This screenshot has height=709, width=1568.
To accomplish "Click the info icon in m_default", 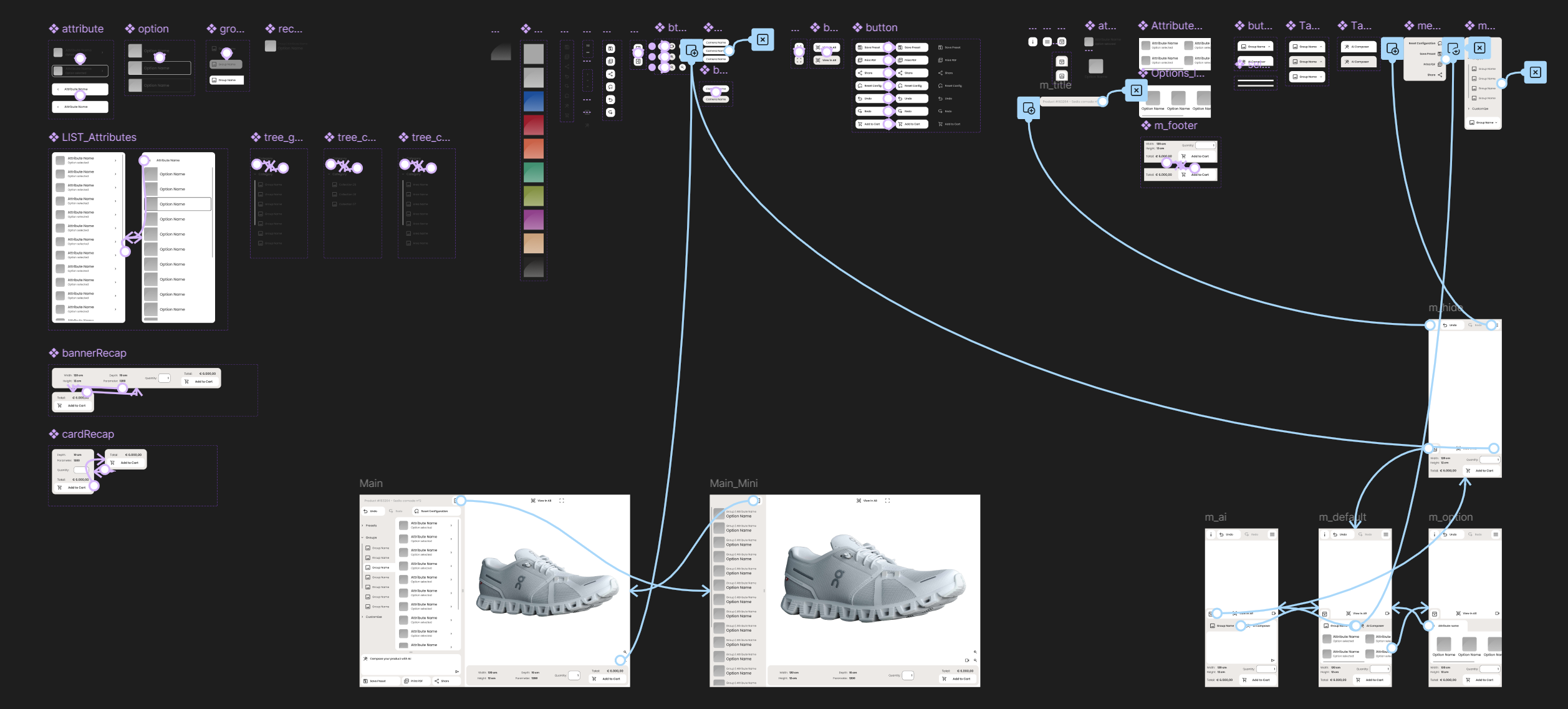I will [x=1324, y=534].
